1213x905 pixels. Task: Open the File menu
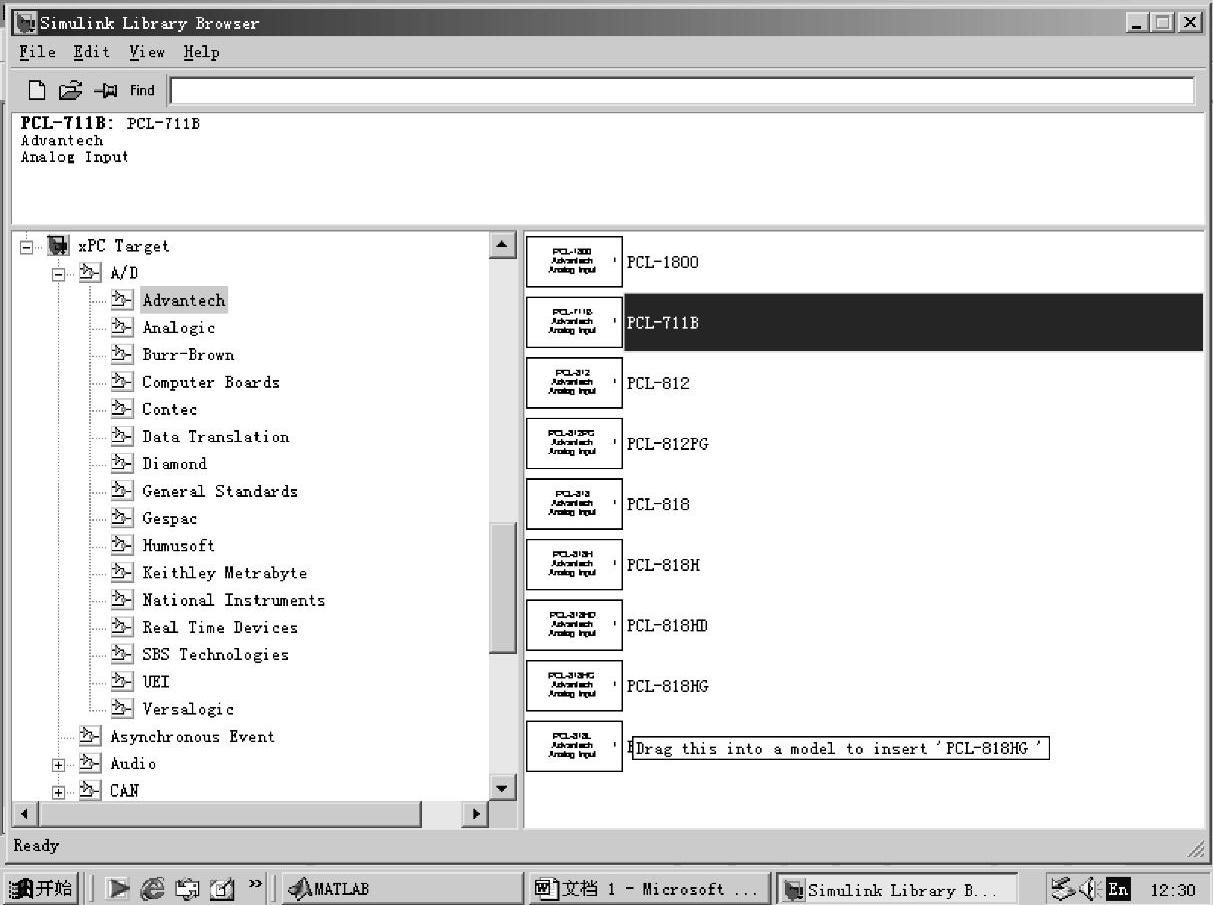click(x=37, y=52)
